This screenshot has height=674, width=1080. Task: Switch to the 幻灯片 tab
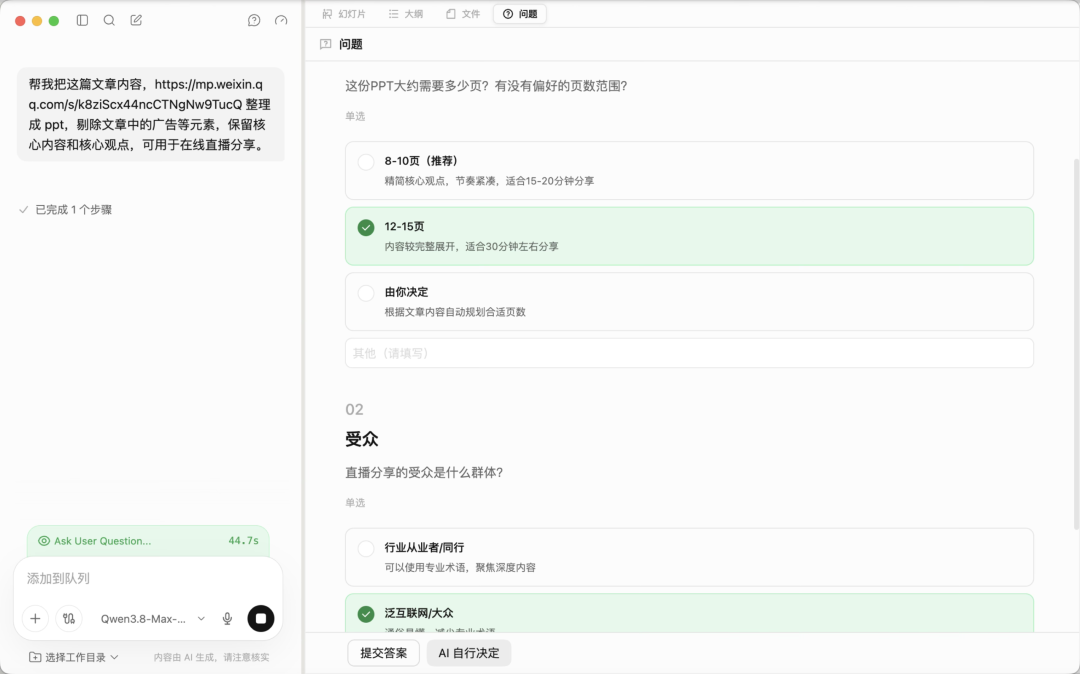point(344,14)
